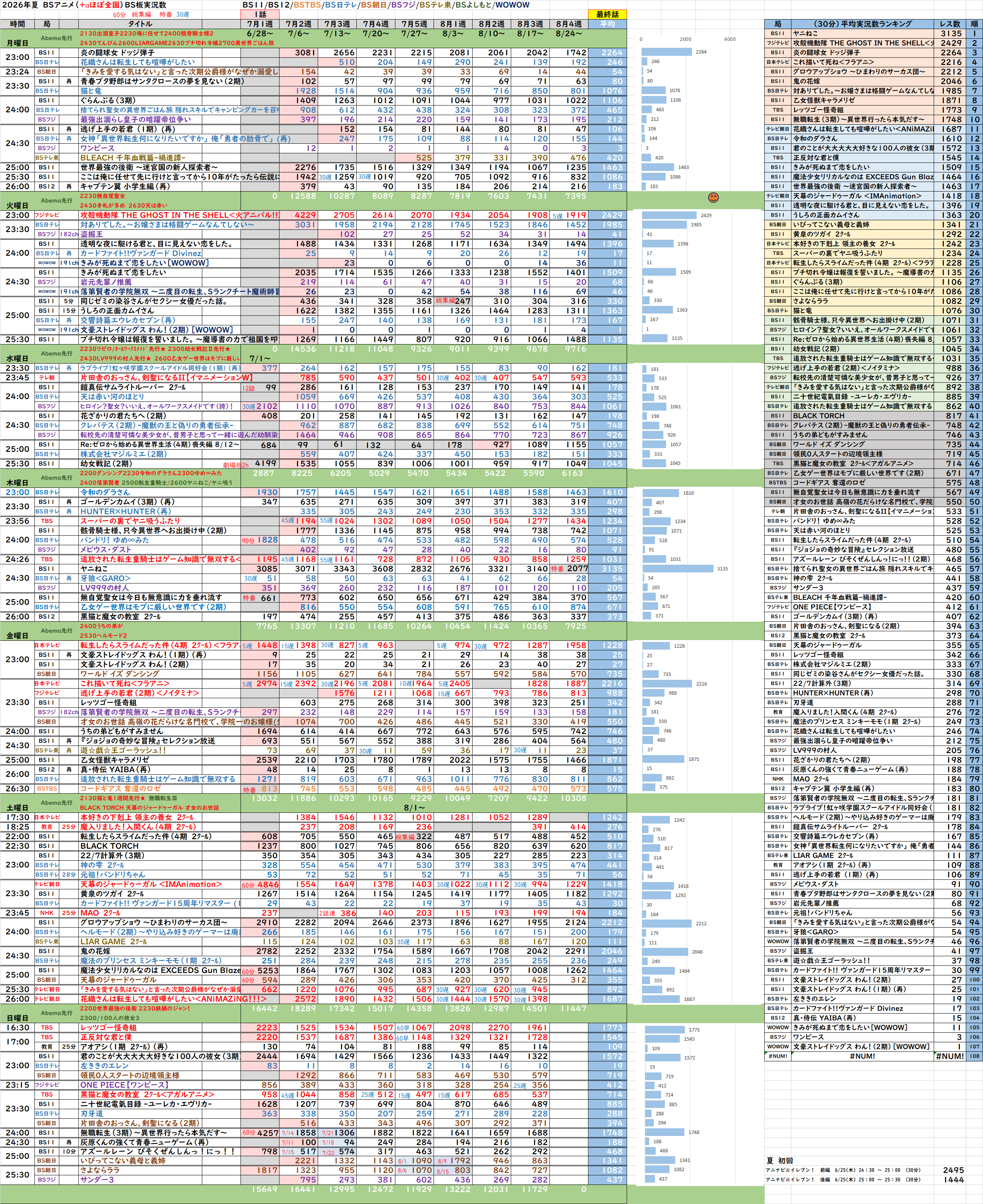
Task: Click 'BLEACH 千年血戦篇-禍進譚-' in the Monday schedule
Action: coord(133,158)
